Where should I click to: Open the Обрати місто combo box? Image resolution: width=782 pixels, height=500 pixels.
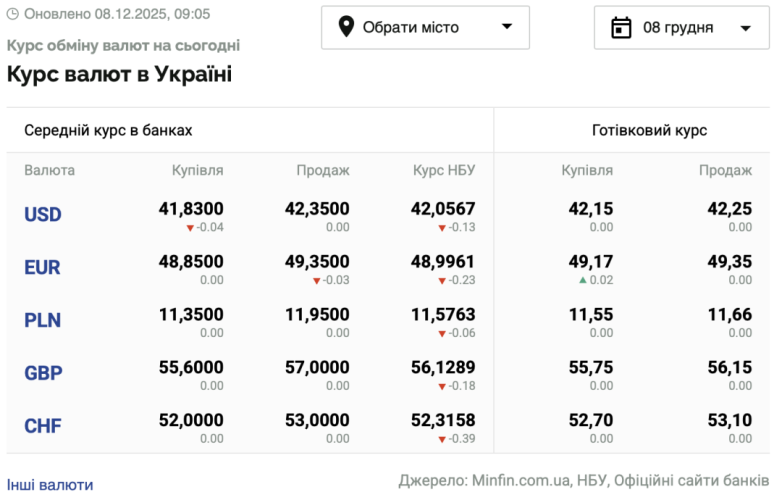tap(425, 27)
